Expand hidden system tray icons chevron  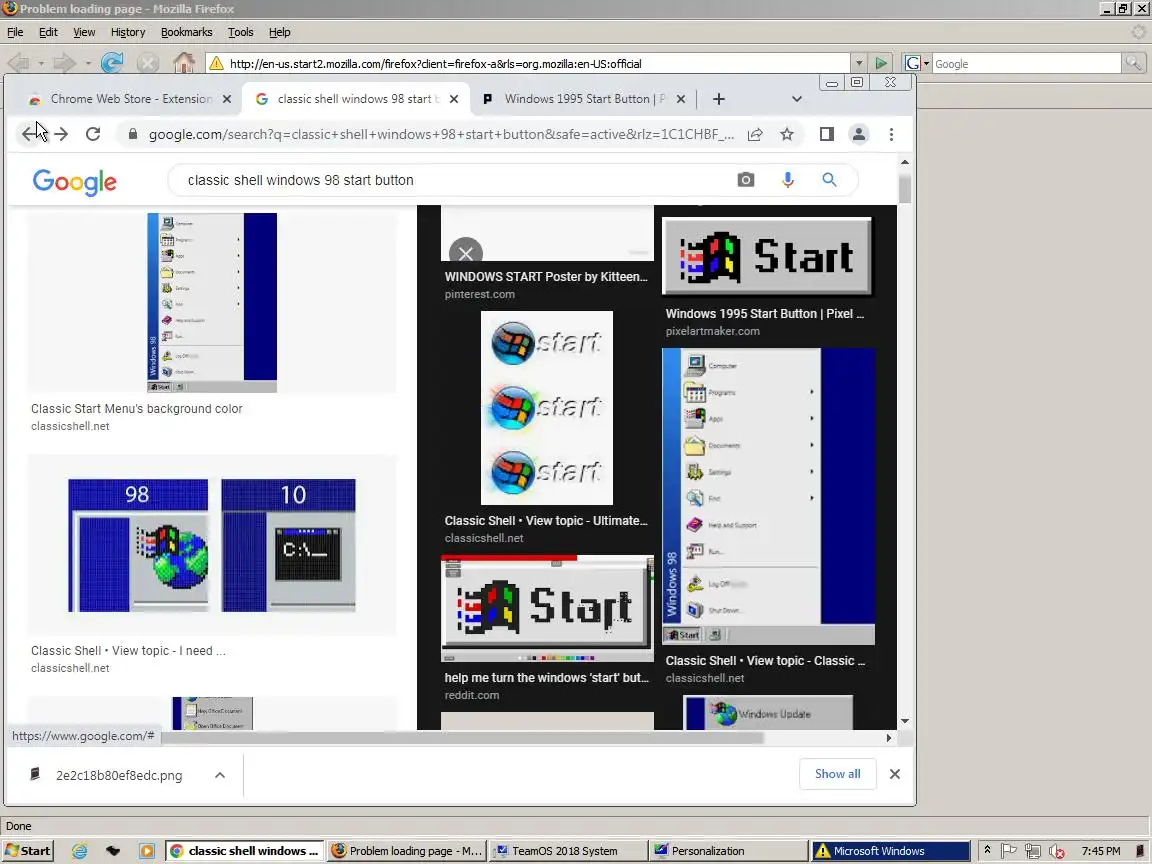987,850
